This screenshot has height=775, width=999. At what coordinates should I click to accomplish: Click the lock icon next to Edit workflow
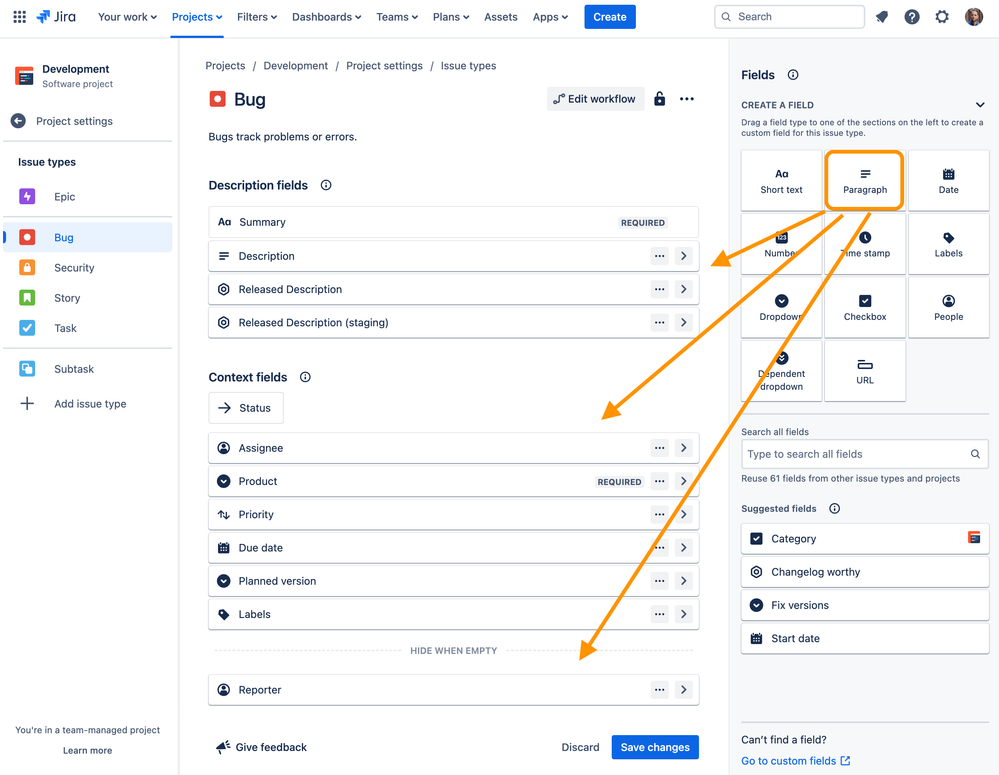tap(659, 99)
